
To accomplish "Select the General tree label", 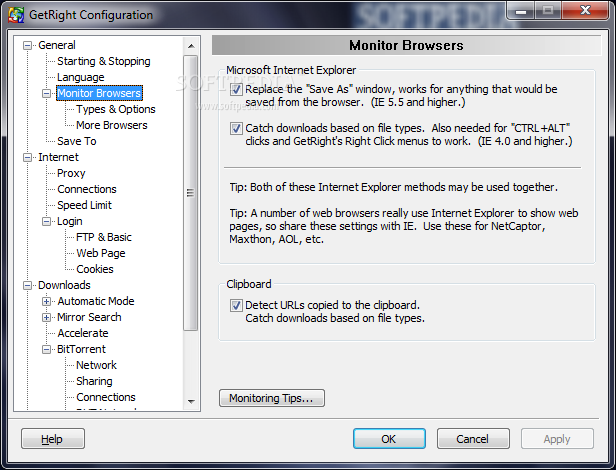I will click(x=57, y=45).
